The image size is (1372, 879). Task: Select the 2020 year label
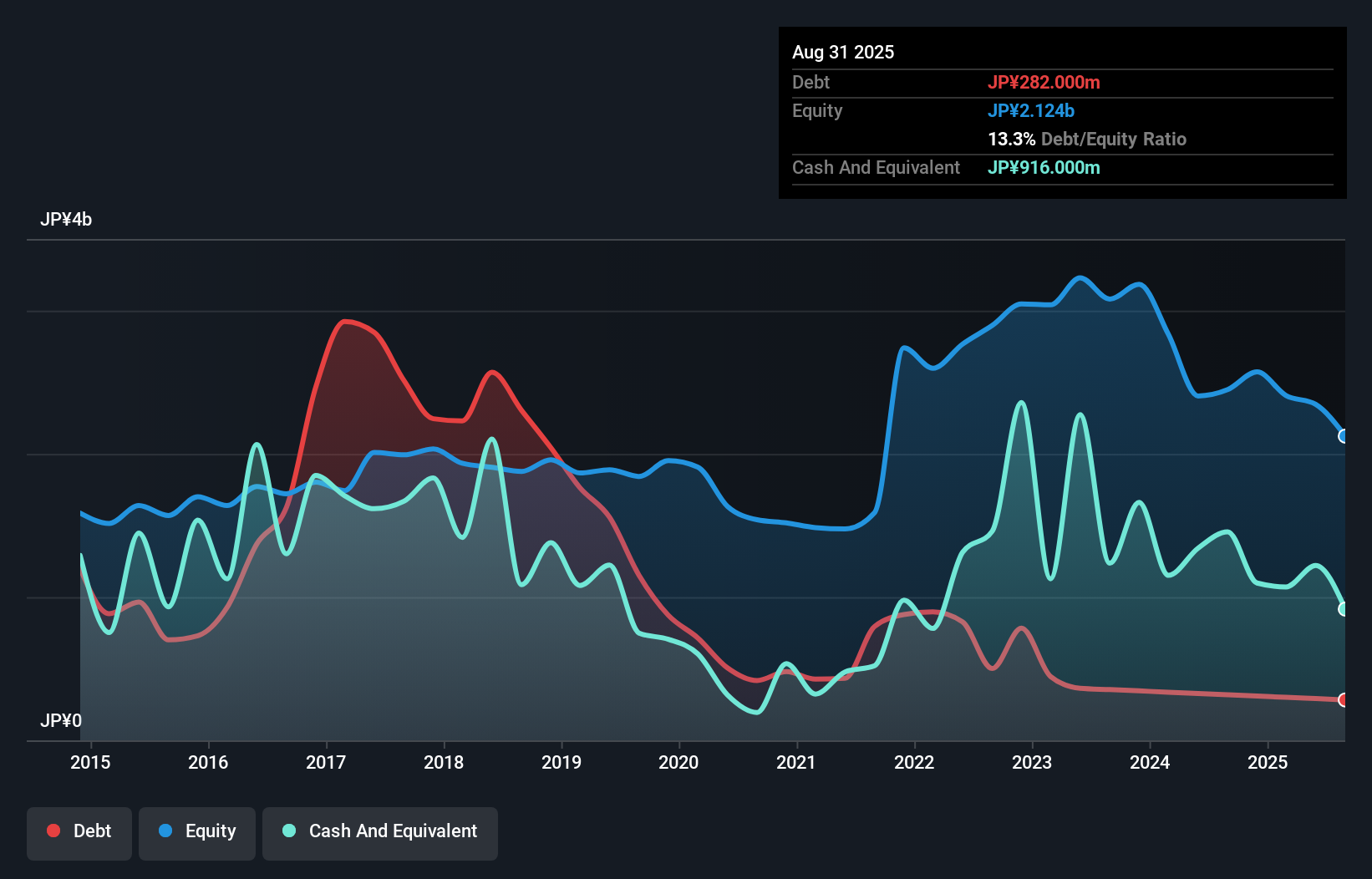pos(679,762)
